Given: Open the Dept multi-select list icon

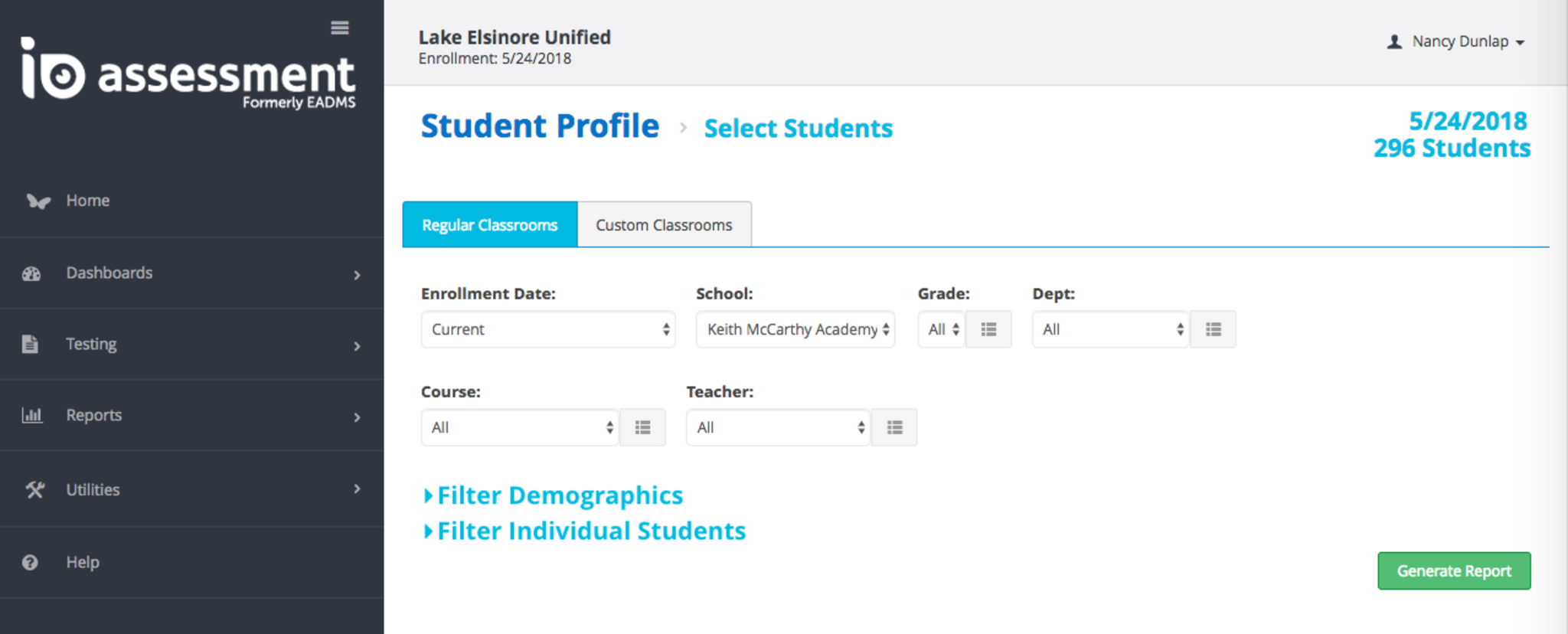Looking at the screenshot, I should [x=1213, y=330].
